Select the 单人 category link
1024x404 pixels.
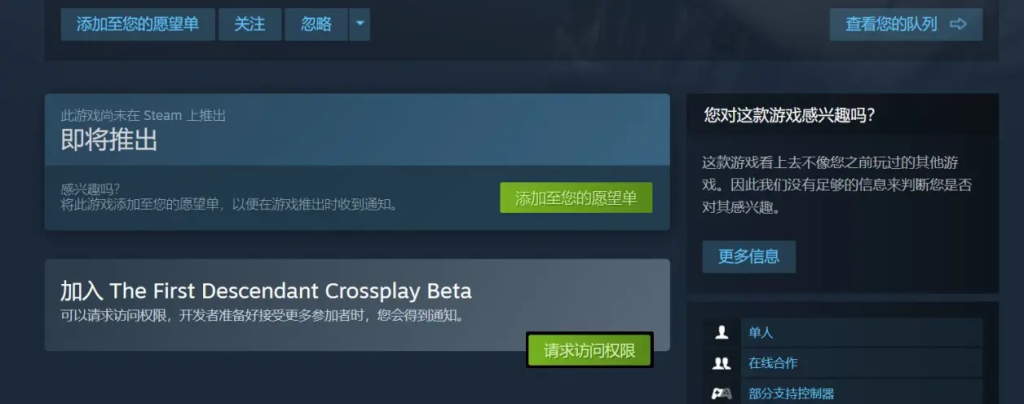click(x=761, y=333)
